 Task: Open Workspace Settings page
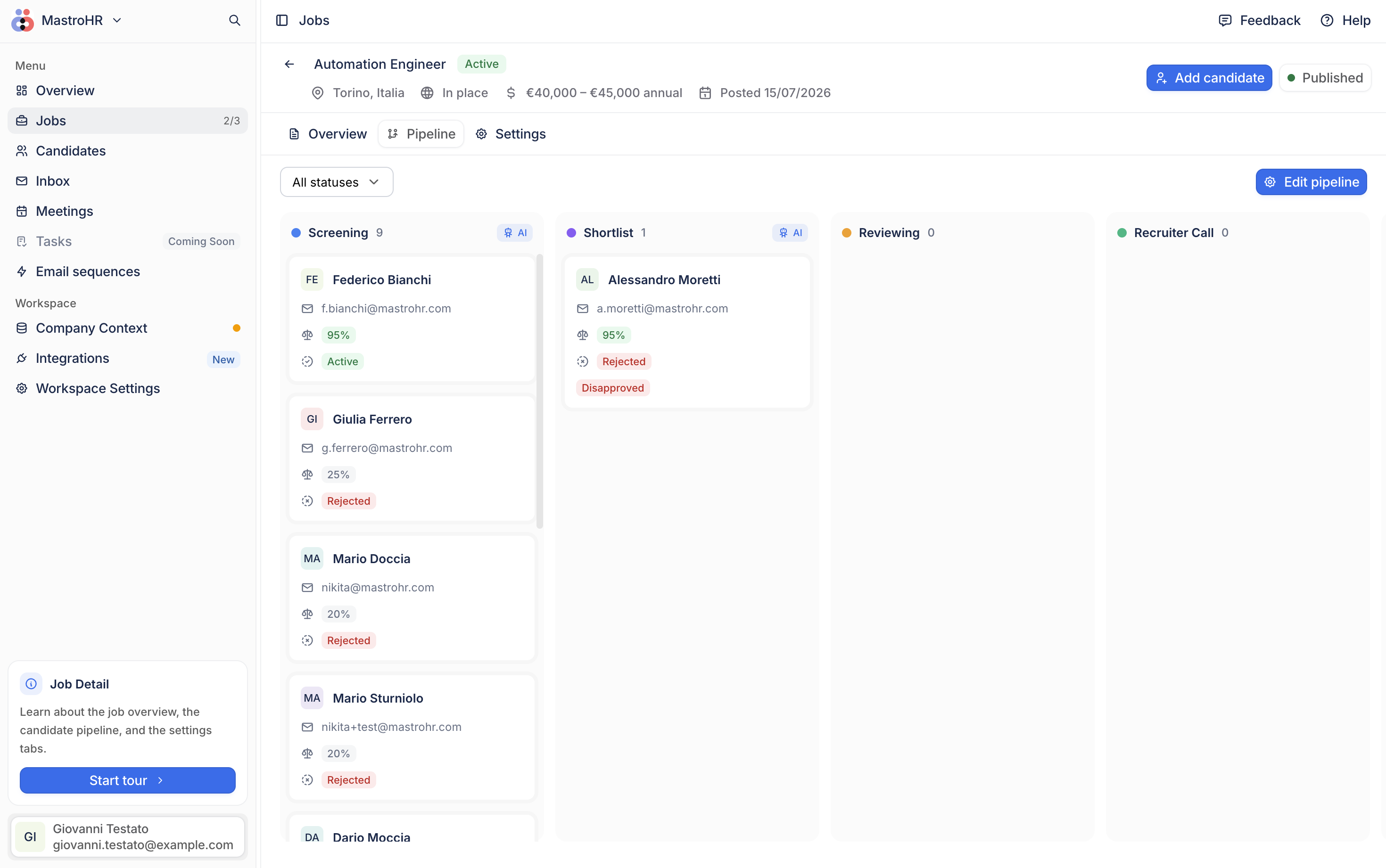click(x=127, y=389)
